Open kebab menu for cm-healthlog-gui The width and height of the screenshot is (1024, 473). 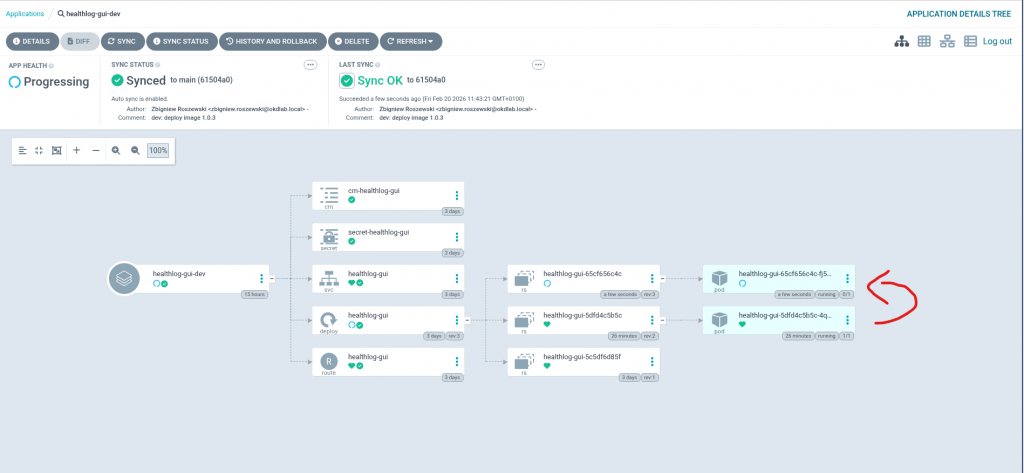457,196
